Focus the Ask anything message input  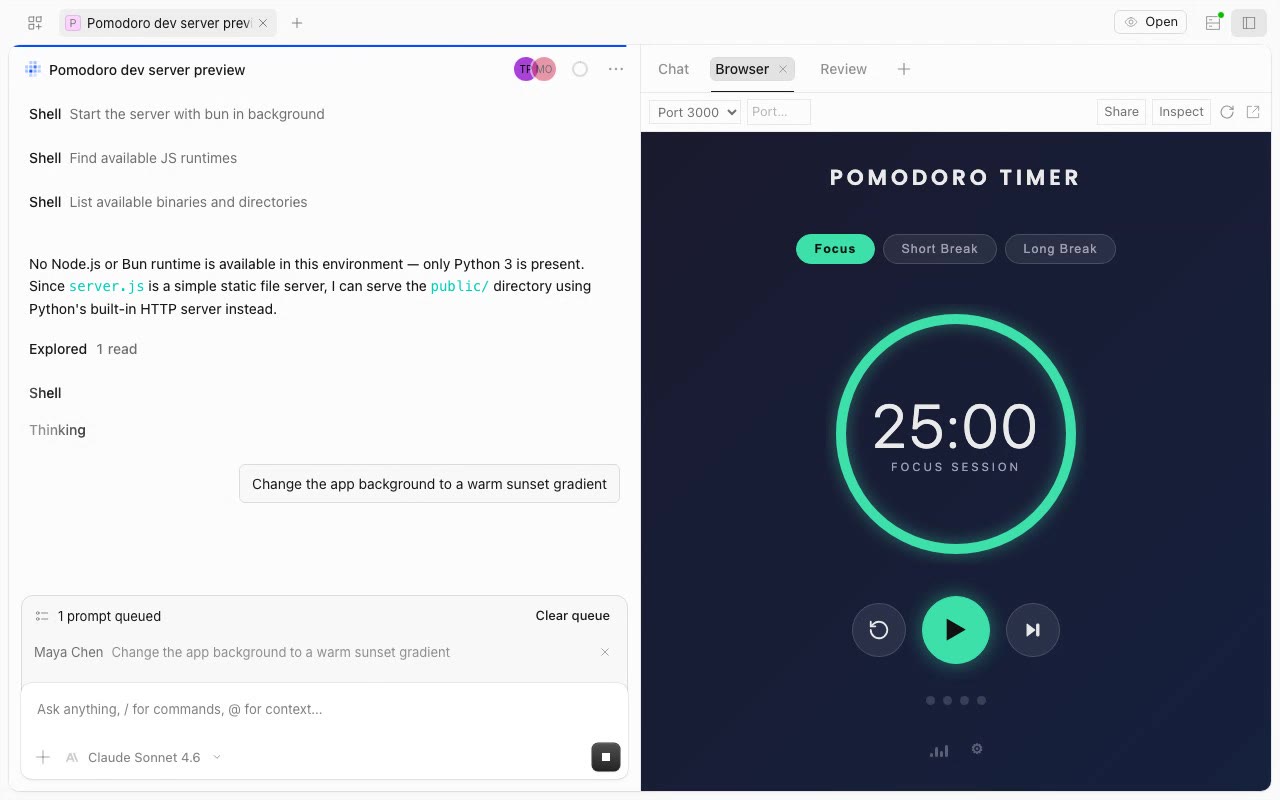point(324,709)
